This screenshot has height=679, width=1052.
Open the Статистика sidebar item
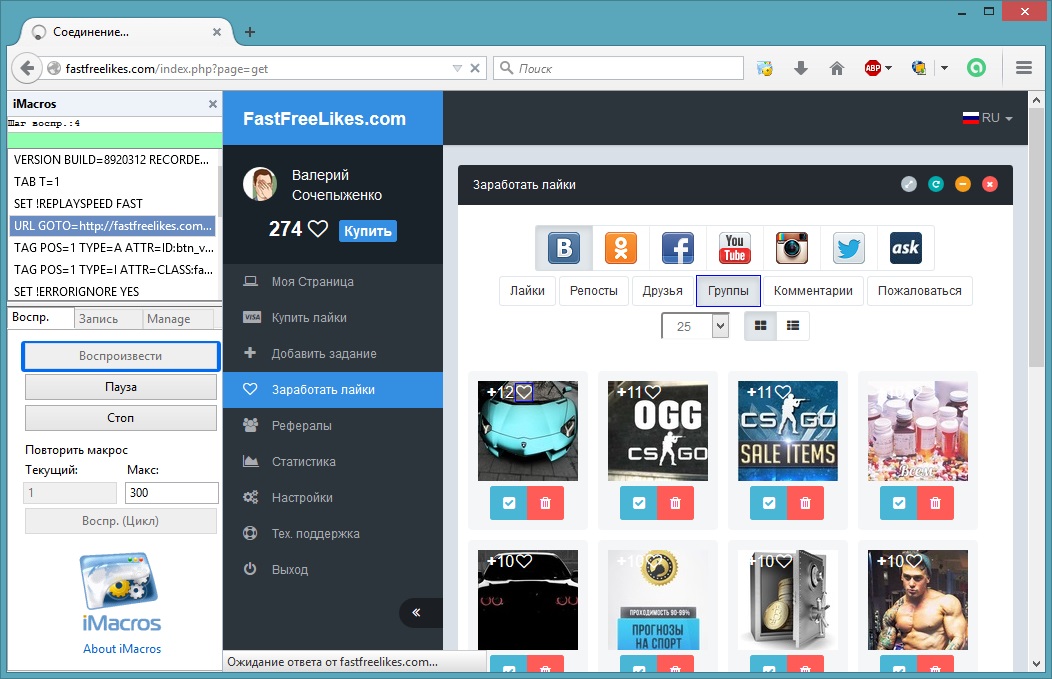(333, 462)
